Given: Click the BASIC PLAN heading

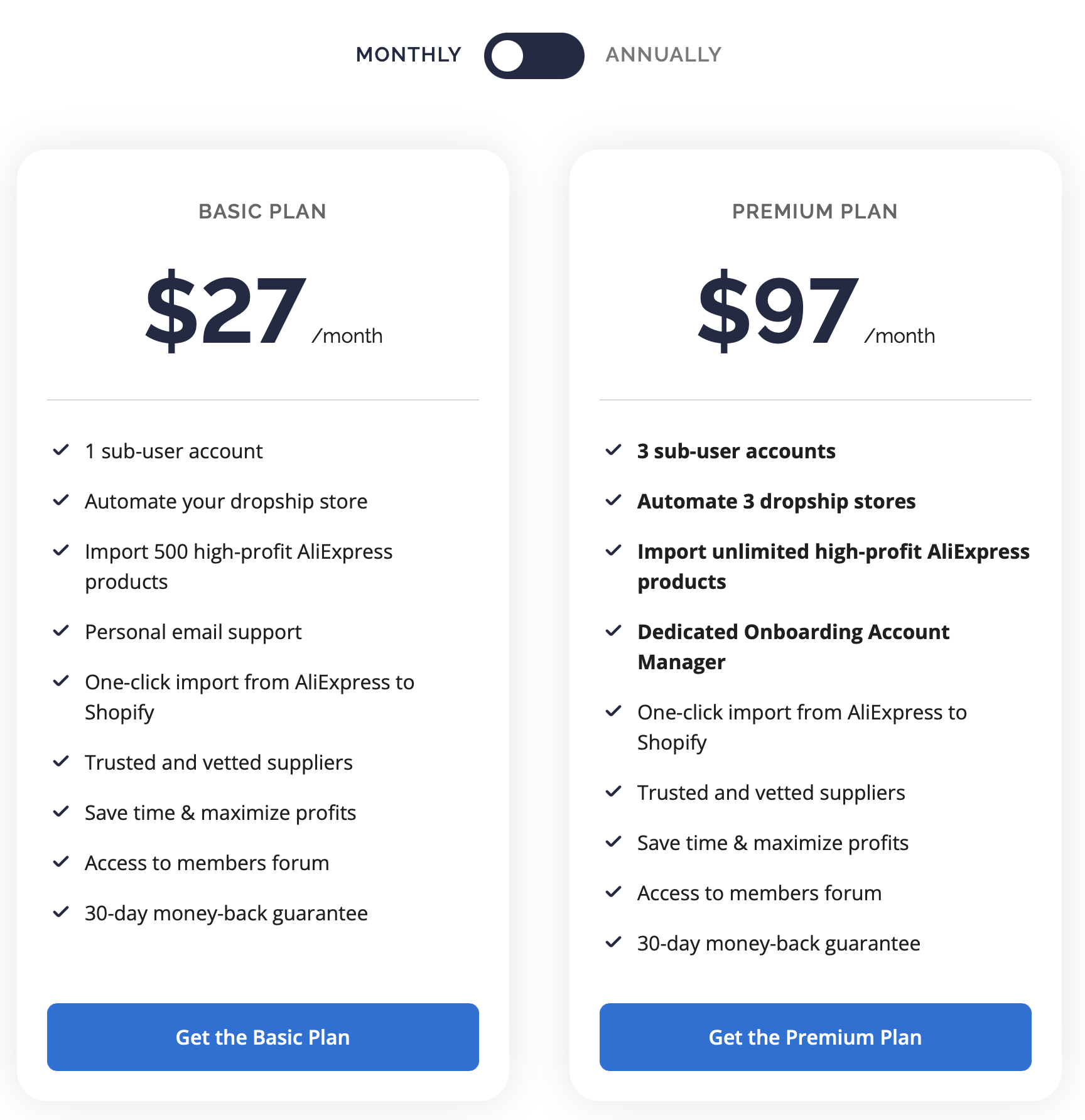Looking at the screenshot, I should click(262, 212).
